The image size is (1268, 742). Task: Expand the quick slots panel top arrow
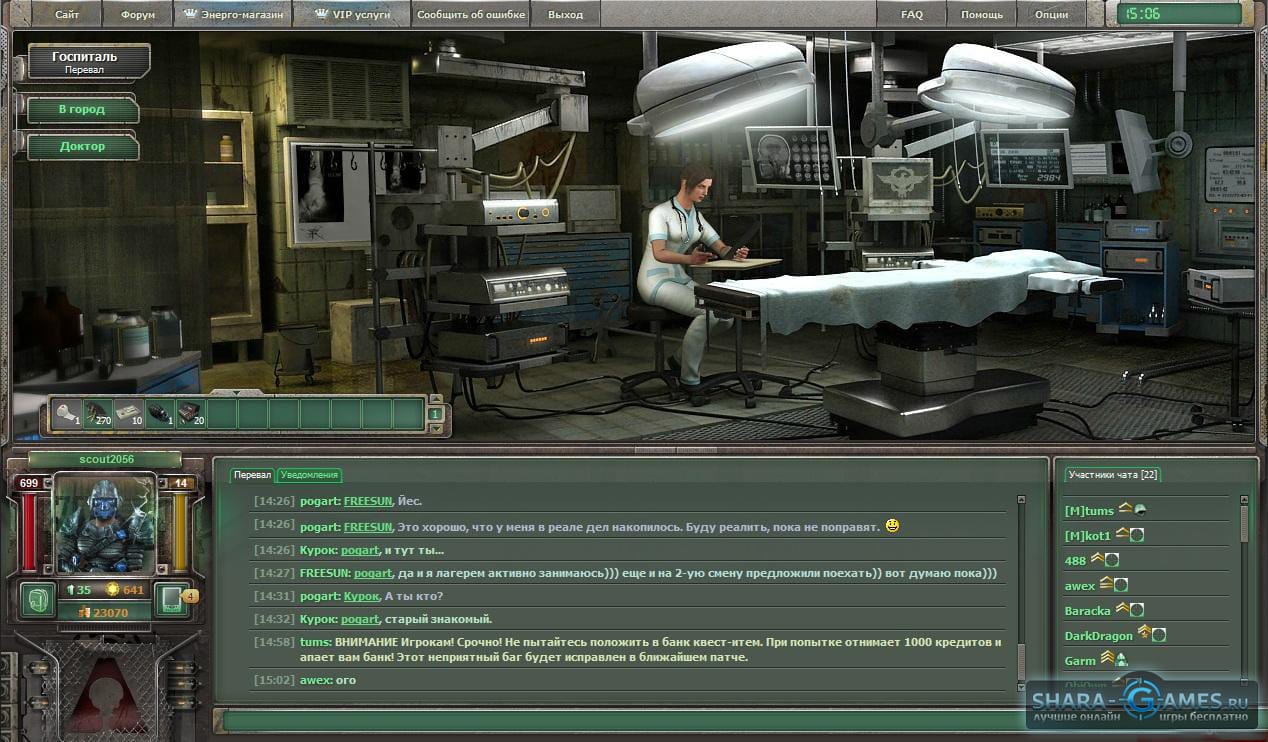coord(236,392)
